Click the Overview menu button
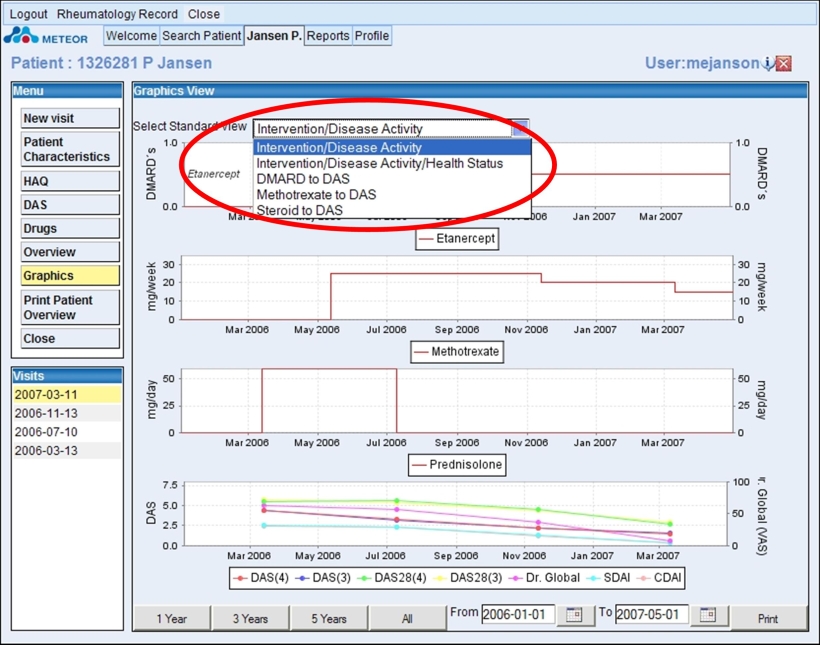Image resolution: width=820 pixels, height=645 pixels. 70,252
